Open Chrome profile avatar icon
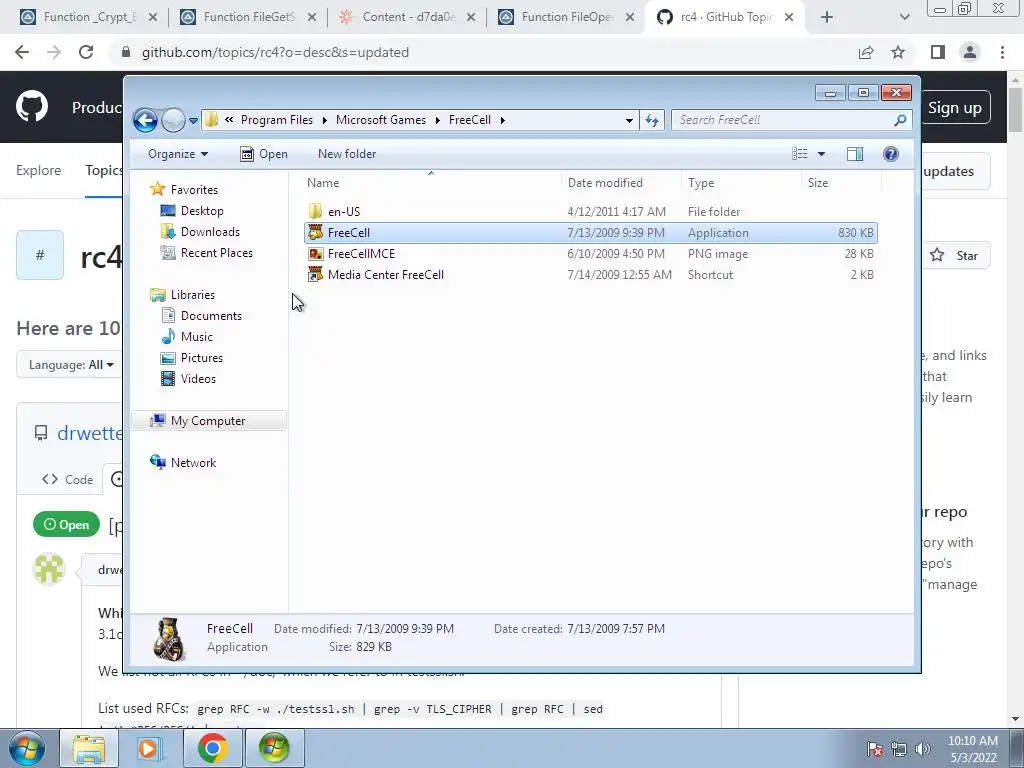Viewport: 1024px width, 768px height. point(970,52)
